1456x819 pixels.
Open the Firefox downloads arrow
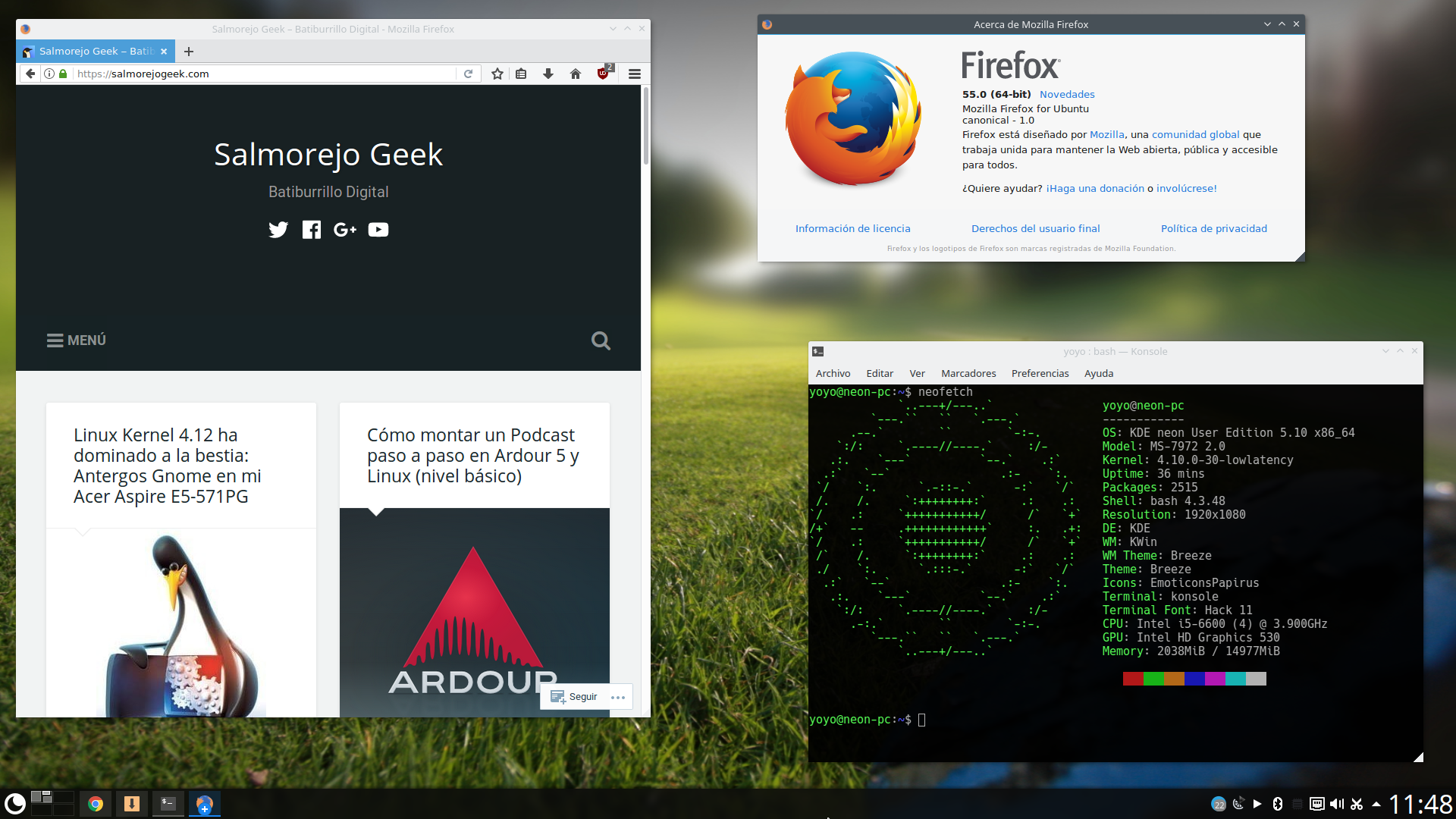[548, 74]
